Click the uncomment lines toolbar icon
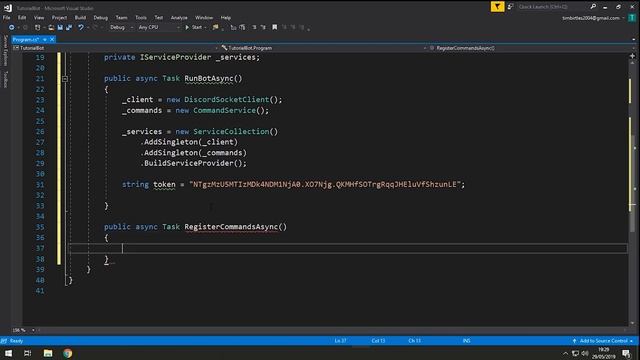The image size is (640, 360). click(x=263, y=27)
